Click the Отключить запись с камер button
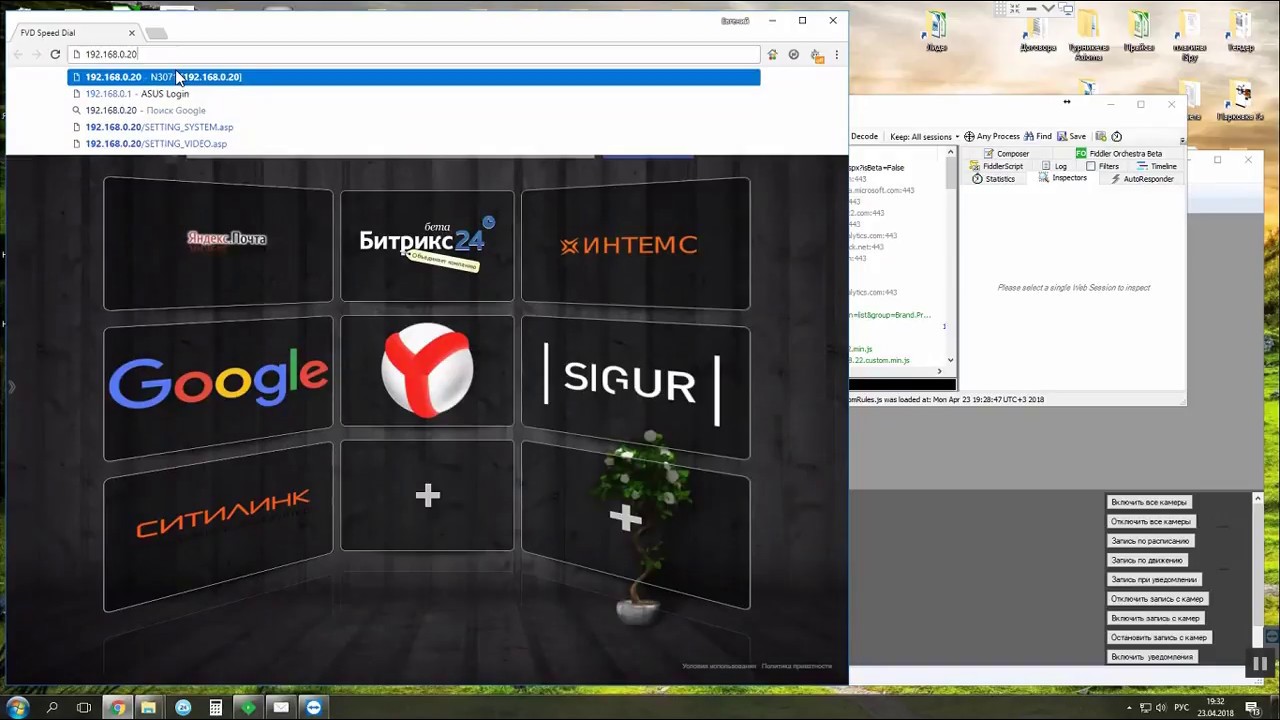This screenshot has height=720, width=1280. 1157,599
